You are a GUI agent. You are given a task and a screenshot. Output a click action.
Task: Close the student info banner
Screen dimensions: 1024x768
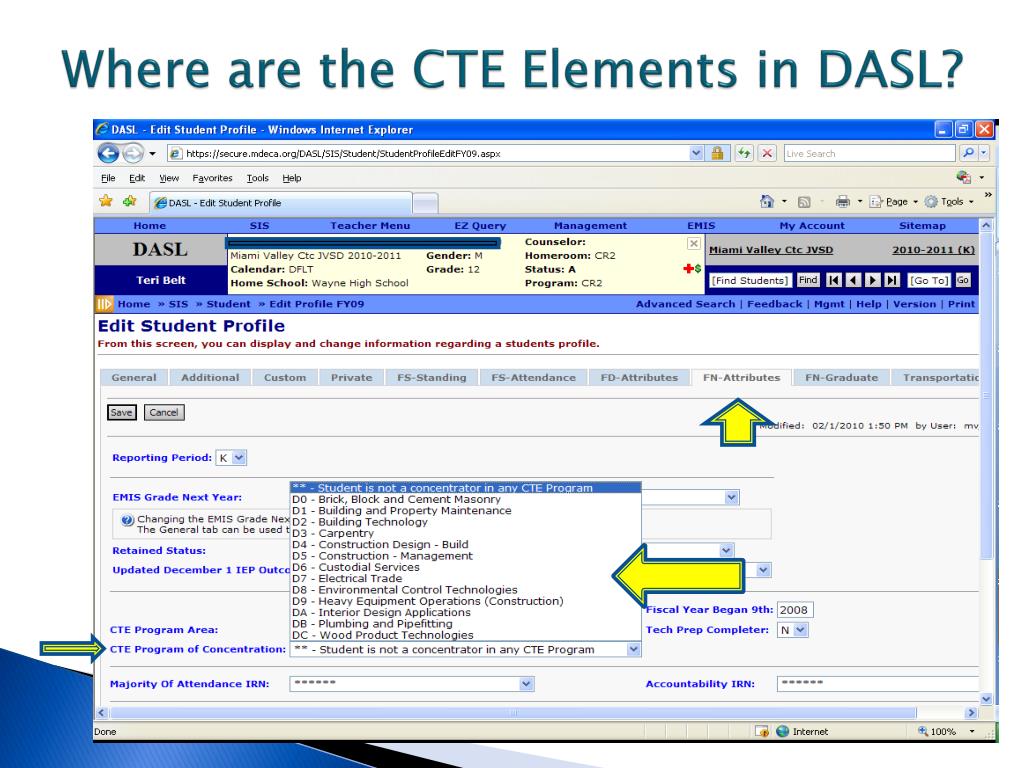point(694,244)
